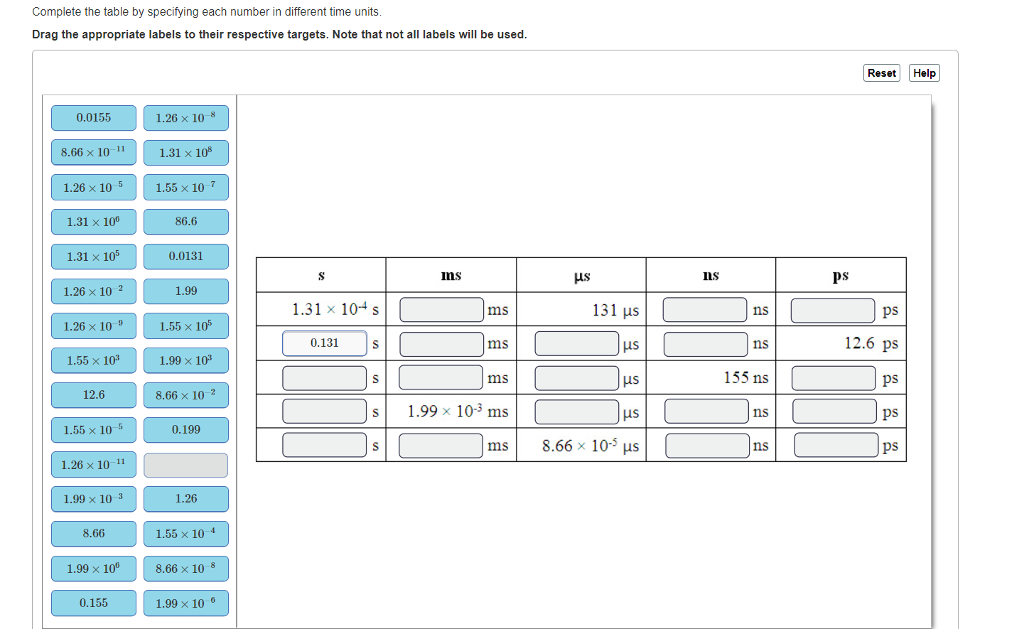
Task: Select the 0.0155 label
Action: click(x=93, y=117)
